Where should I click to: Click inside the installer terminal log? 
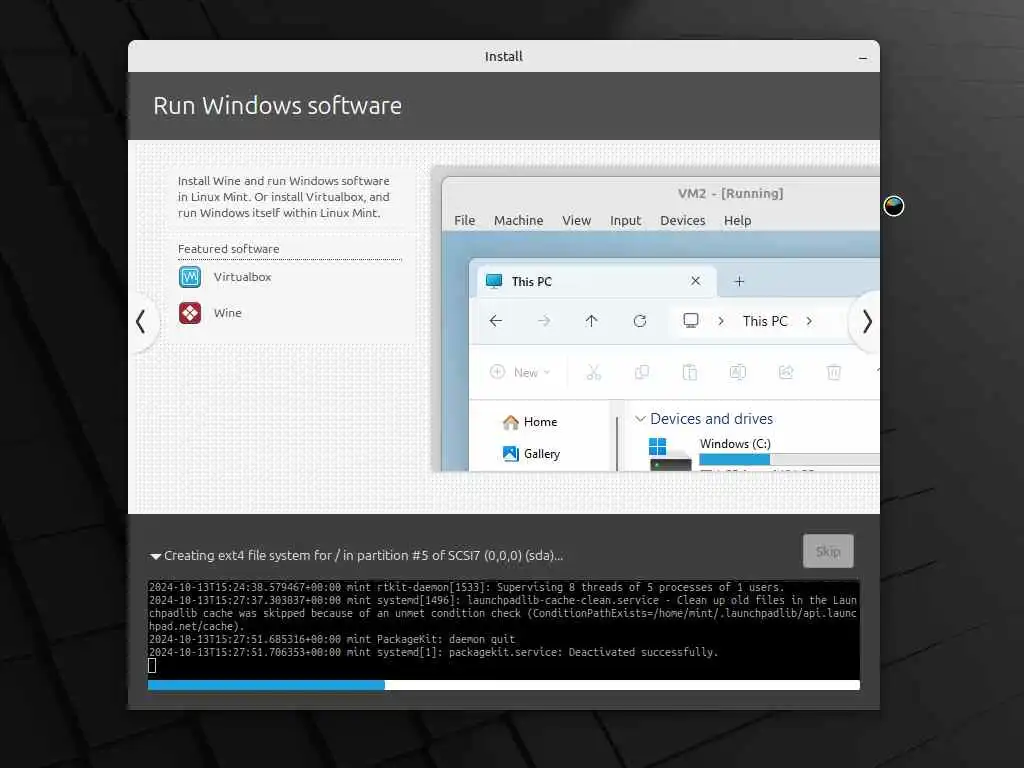point(504,630)
